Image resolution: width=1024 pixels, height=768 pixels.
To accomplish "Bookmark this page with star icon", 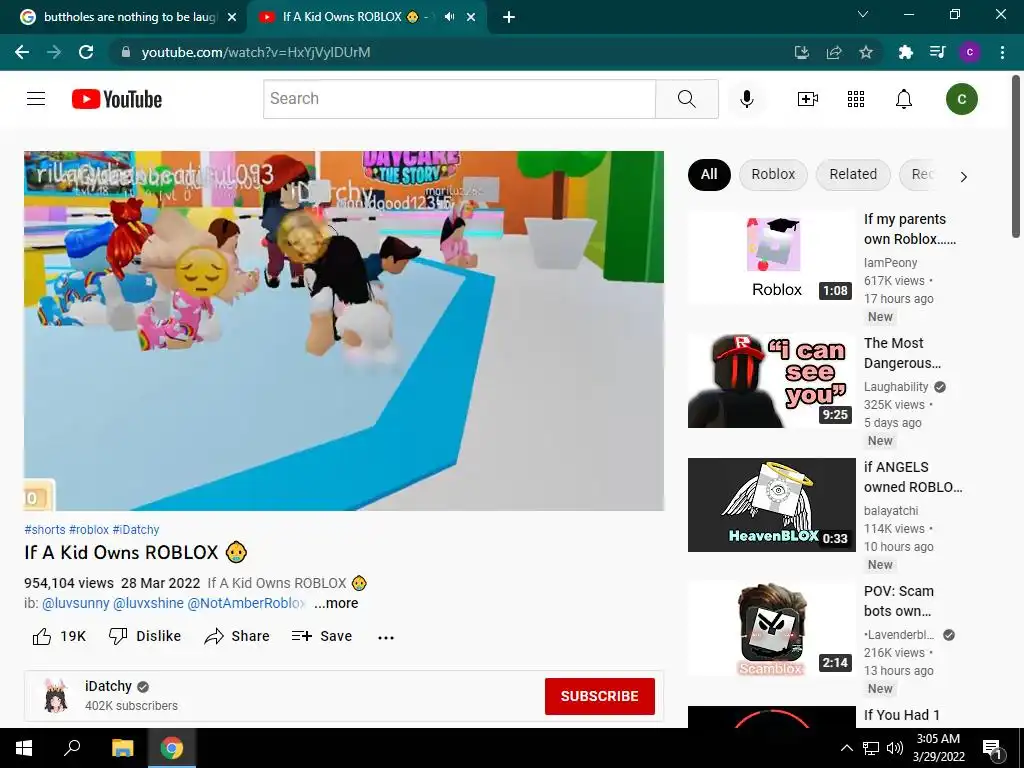I will click(866, 52).
